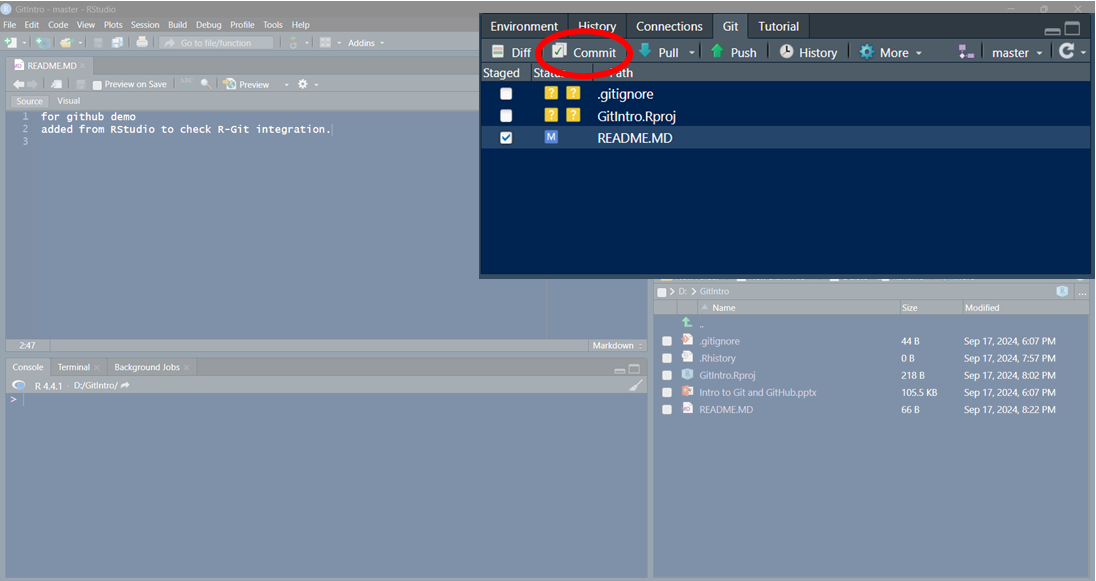Open README.MD in the Files pane
Image resolution: width=1096 pixels, height=581 pixels.
(726, 410)
